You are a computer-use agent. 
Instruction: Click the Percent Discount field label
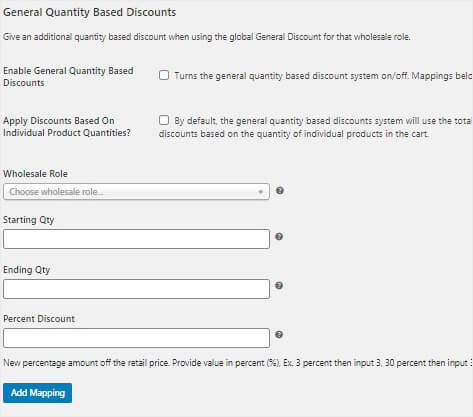click(x=39, y=319)
